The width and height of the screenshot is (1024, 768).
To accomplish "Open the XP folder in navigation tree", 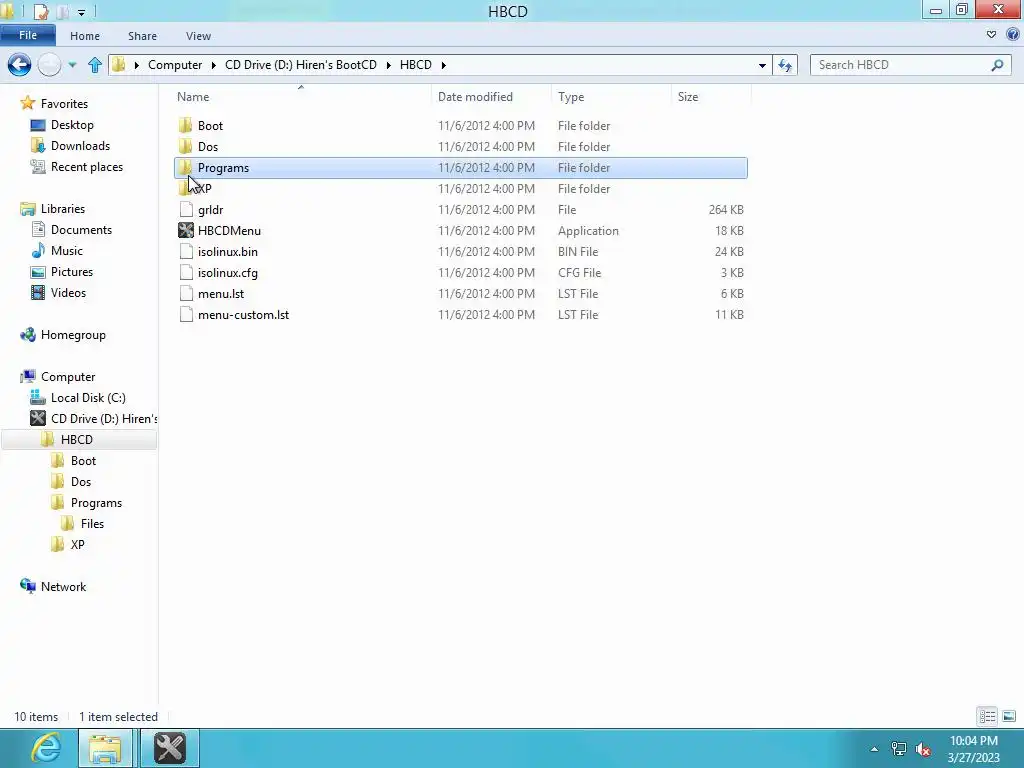I will coord(77,545).
